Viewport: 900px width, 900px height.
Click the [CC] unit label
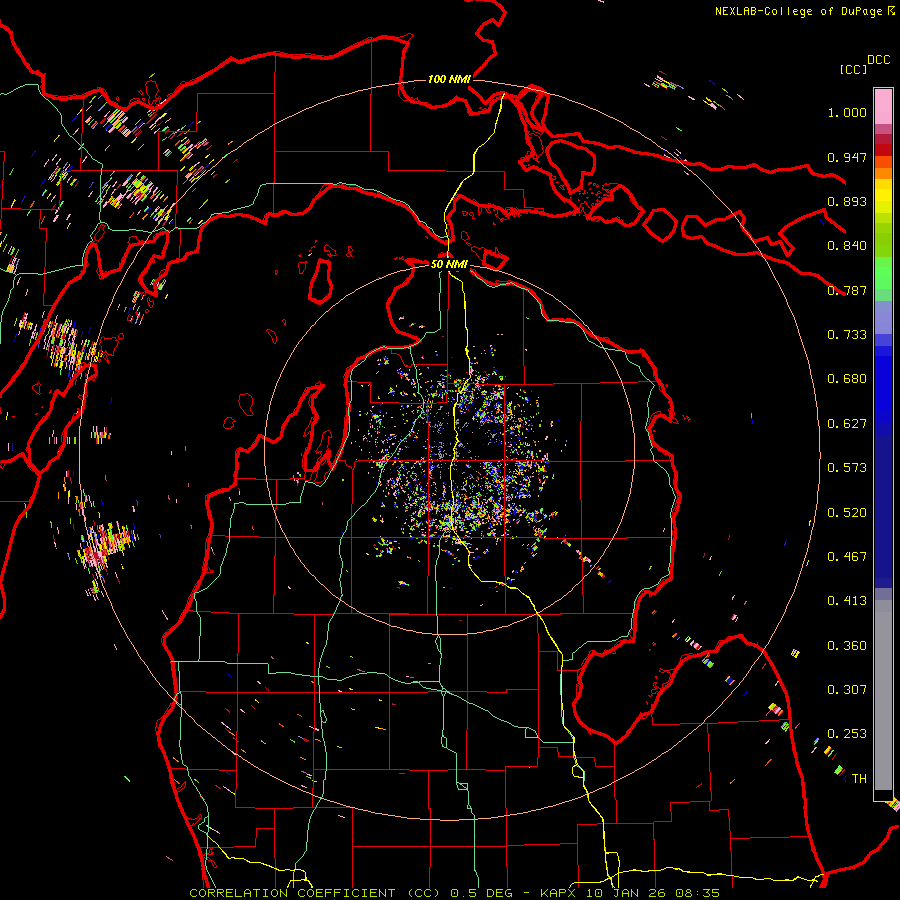coord(853,69)
